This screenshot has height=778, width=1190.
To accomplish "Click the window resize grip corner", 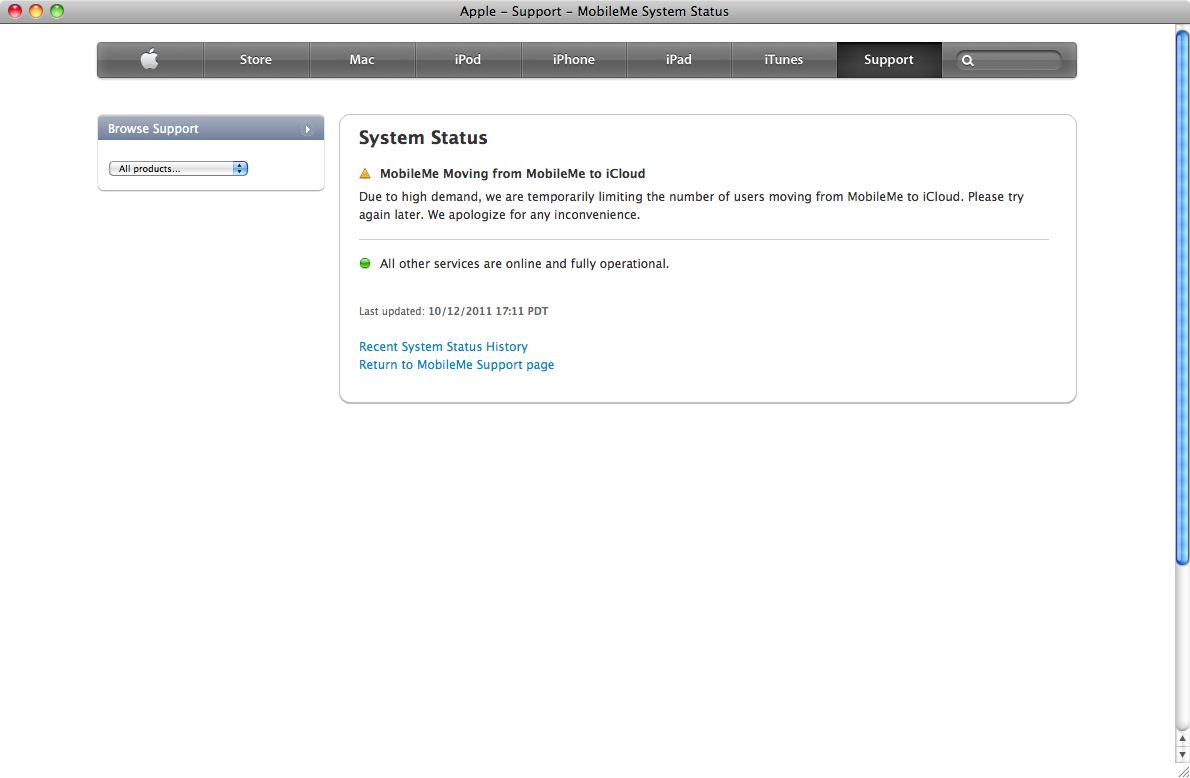I will coord(1182,770).
